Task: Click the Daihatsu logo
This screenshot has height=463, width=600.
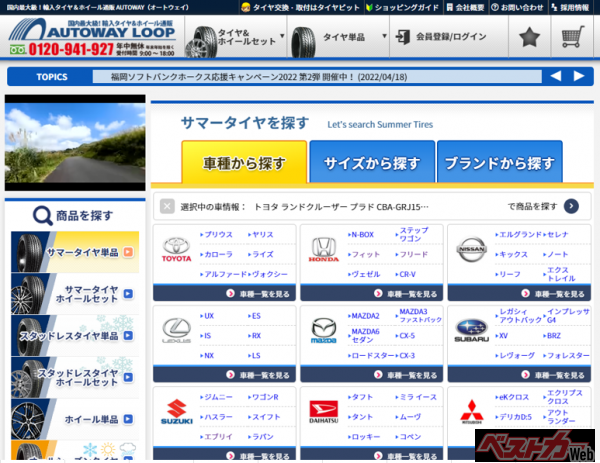Action: coord(324,412)
